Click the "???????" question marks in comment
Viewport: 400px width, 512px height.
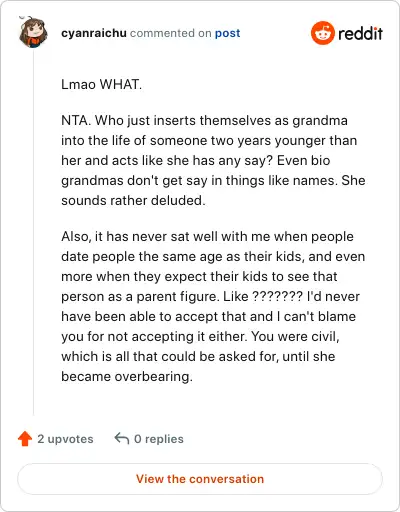pos(277,296)
